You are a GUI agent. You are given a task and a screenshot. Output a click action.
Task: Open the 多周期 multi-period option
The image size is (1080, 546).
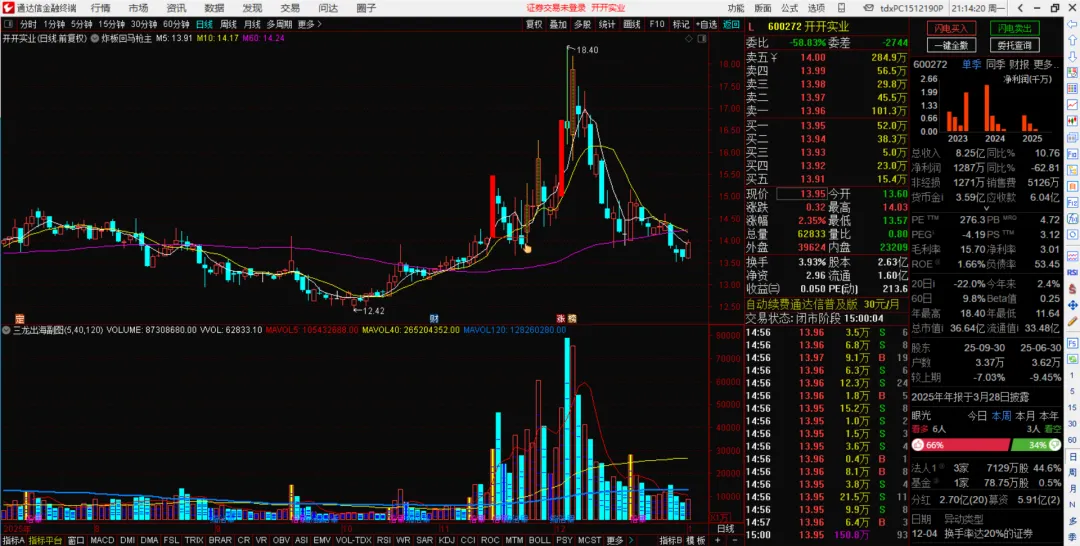point(279,24)
